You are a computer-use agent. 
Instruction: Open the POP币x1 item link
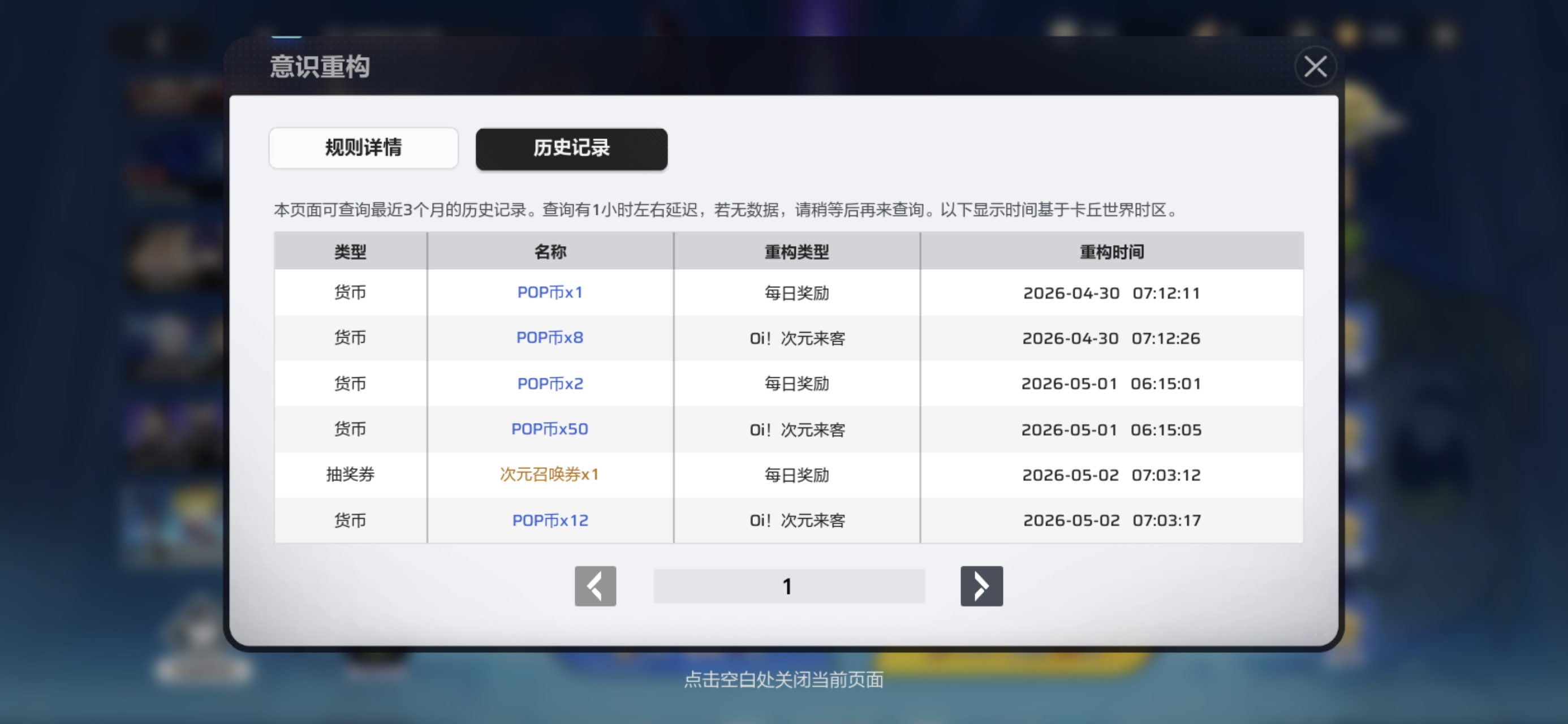pyautogui.click(x=550, y=292)
